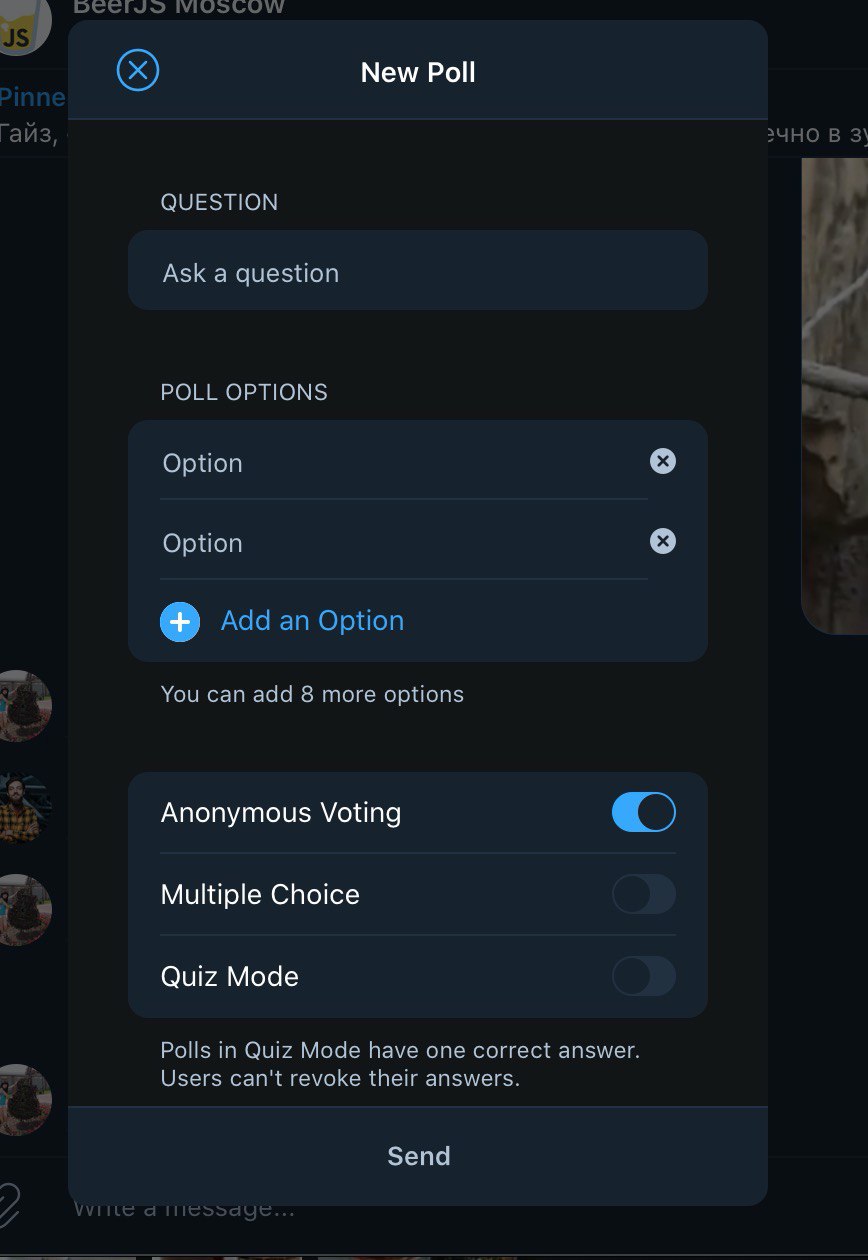Disable Anonymous Voting switch

[644, 812]
